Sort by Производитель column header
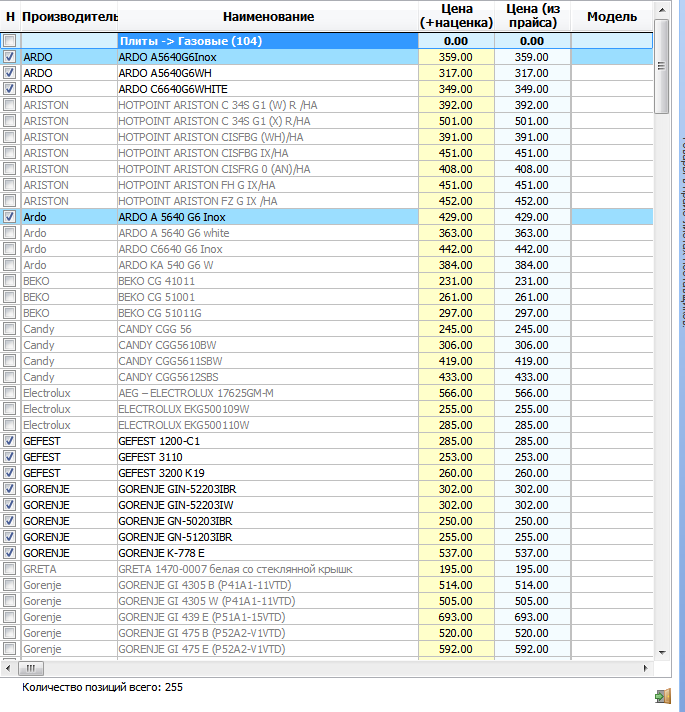Viewport: 685px width, 712px height. (69, 16)
